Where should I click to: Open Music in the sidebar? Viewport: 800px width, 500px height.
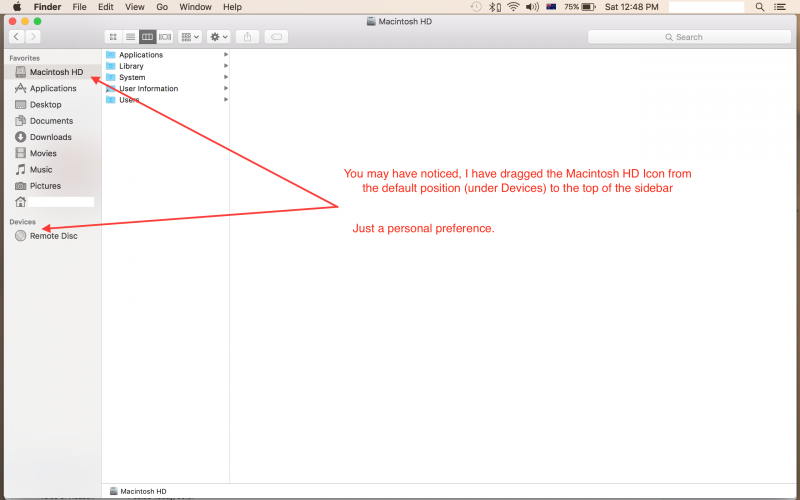tap(41, 170)
